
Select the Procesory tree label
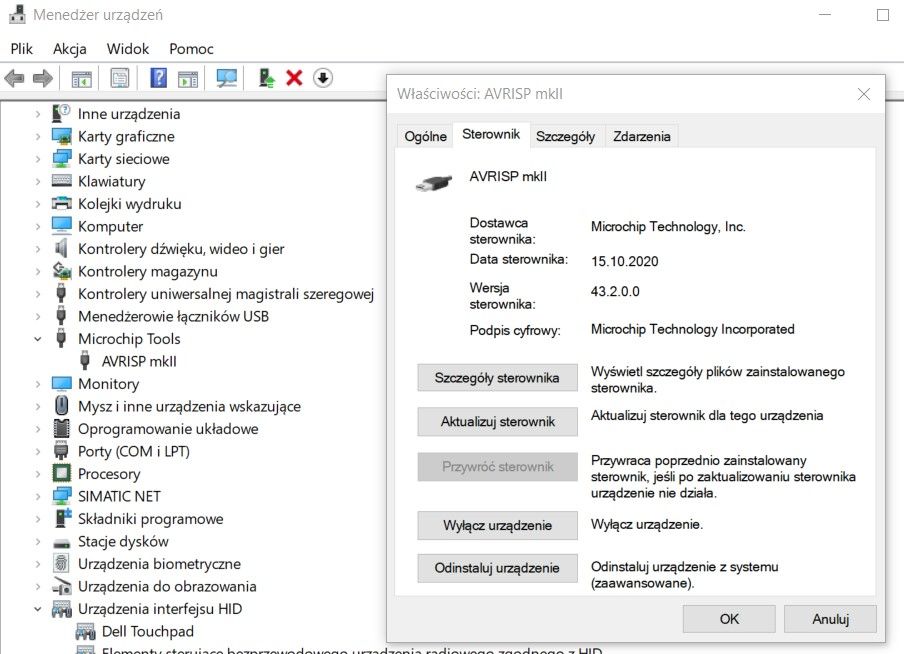pos(109,474)
